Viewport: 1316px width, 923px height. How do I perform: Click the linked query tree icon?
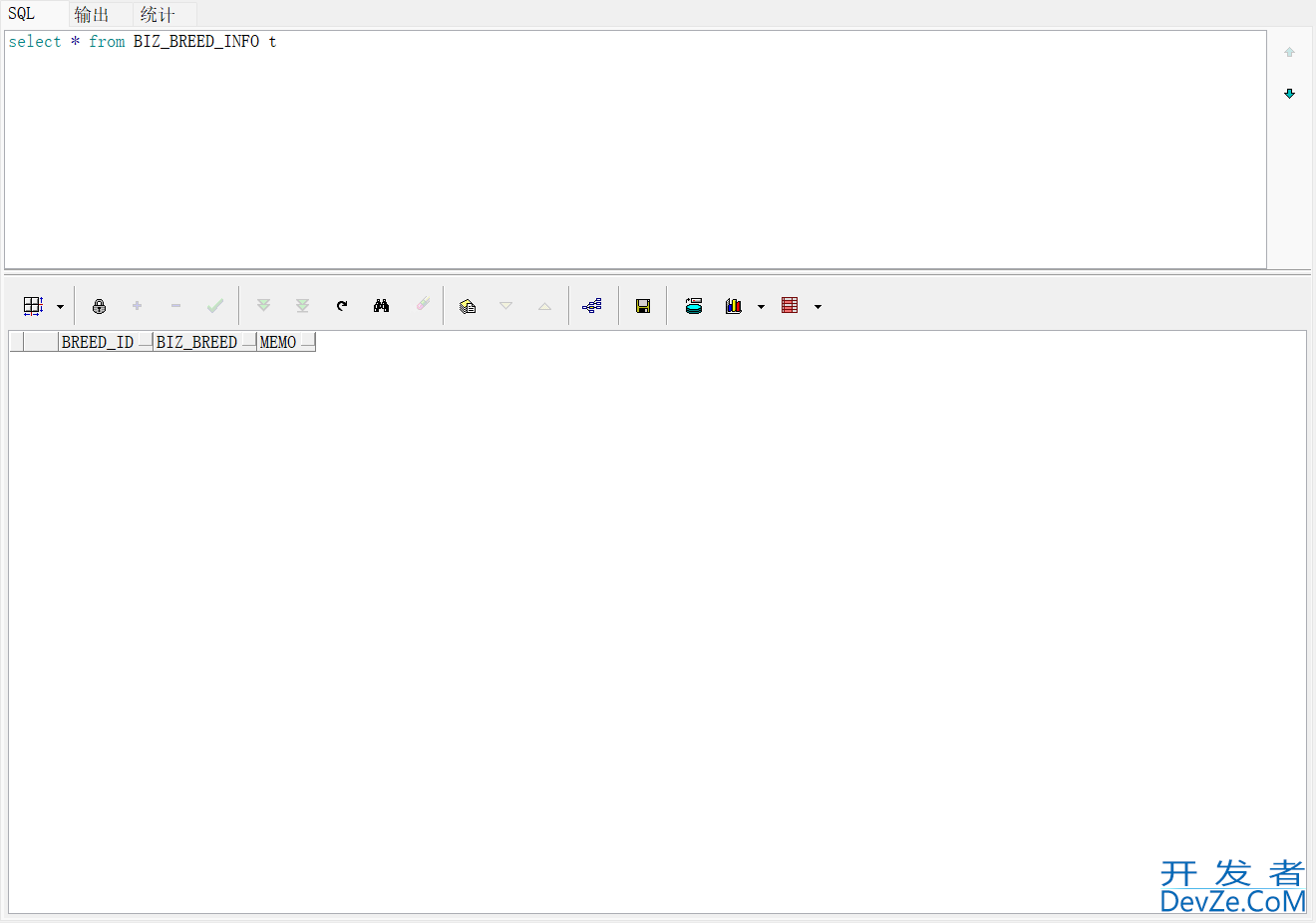[x=592, y=306]
